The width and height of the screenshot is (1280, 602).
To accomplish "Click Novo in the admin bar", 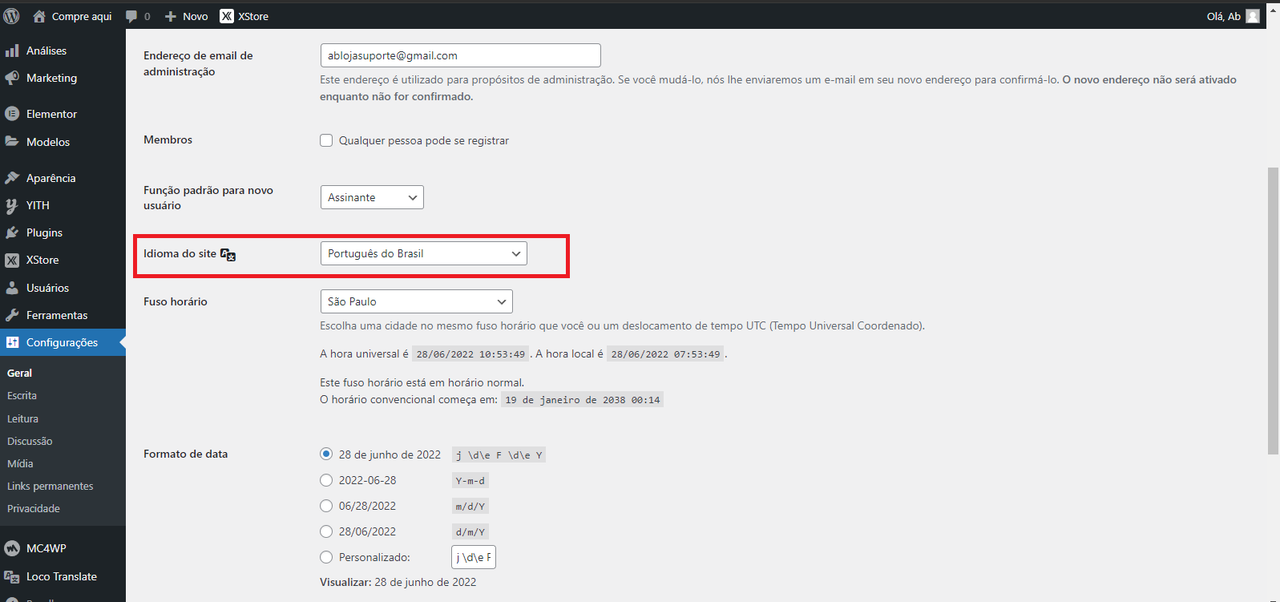I will click(195, 16).
